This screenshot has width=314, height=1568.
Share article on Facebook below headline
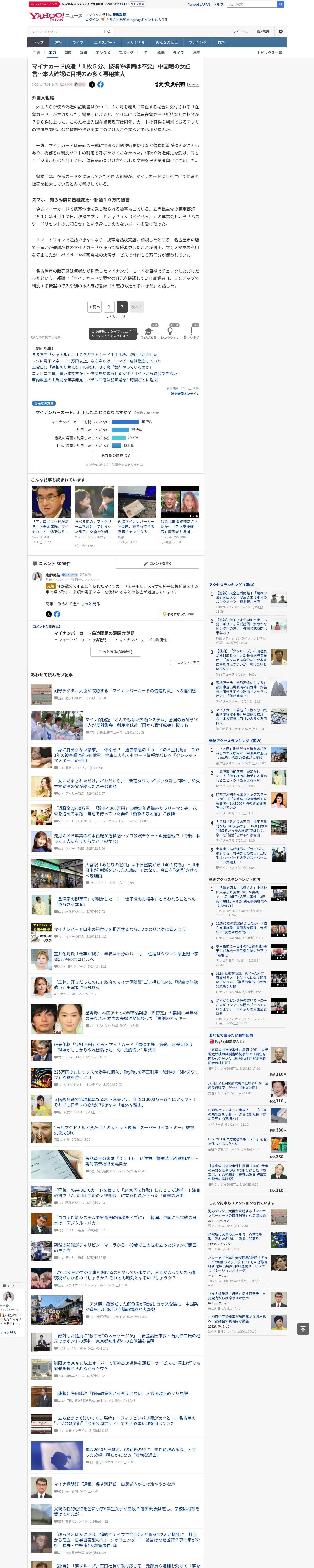[100, 85]
